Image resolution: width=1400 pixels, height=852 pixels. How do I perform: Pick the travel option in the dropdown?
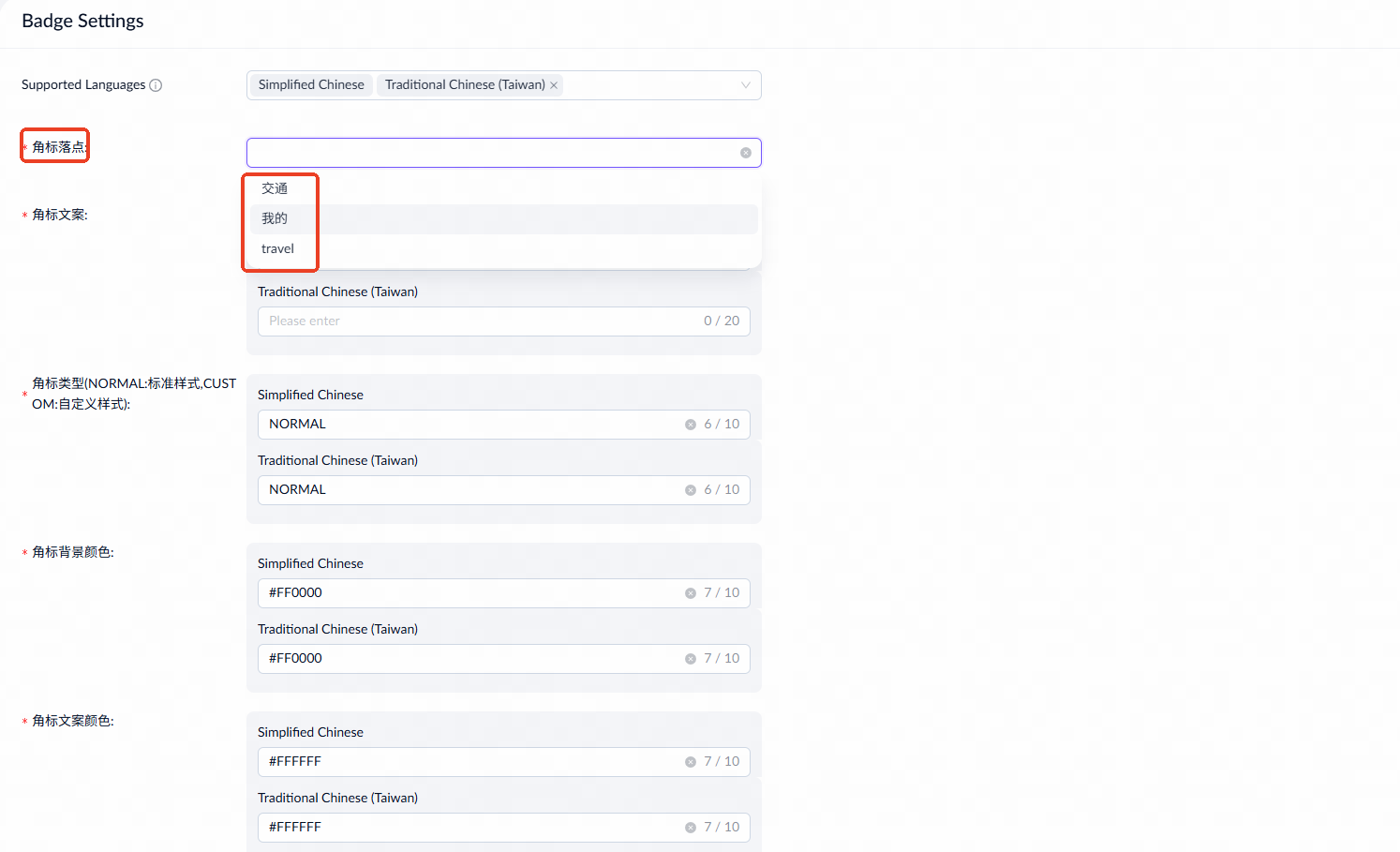coord(277,248)
